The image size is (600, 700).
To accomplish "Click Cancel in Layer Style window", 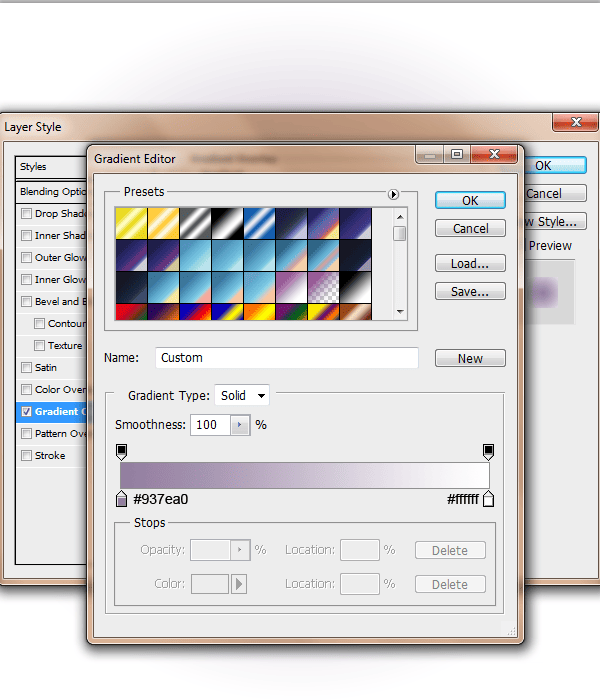I will click(x=555, y=193).
